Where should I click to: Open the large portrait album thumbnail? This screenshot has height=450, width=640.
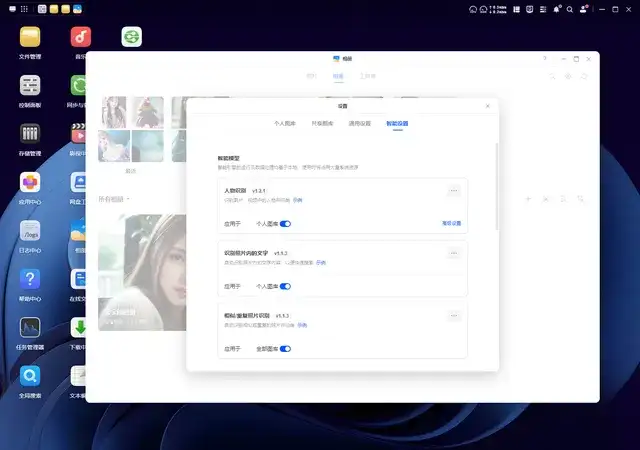click(142, 272)
